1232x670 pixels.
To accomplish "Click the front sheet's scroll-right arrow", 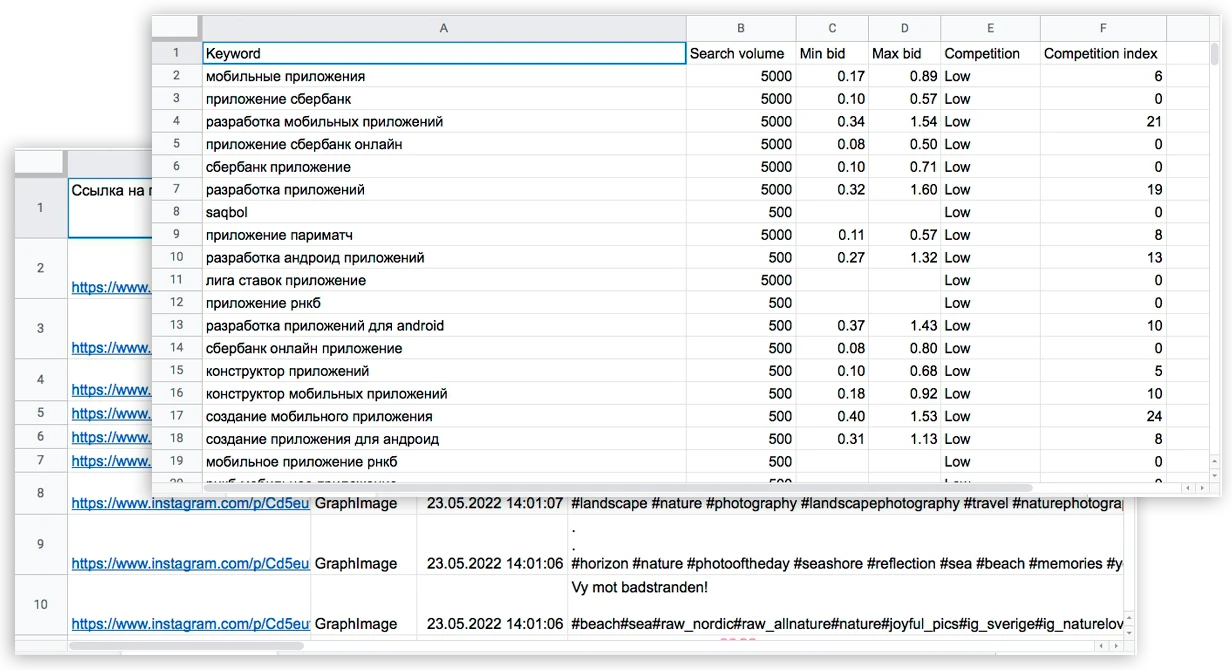I will point(1201,489).
